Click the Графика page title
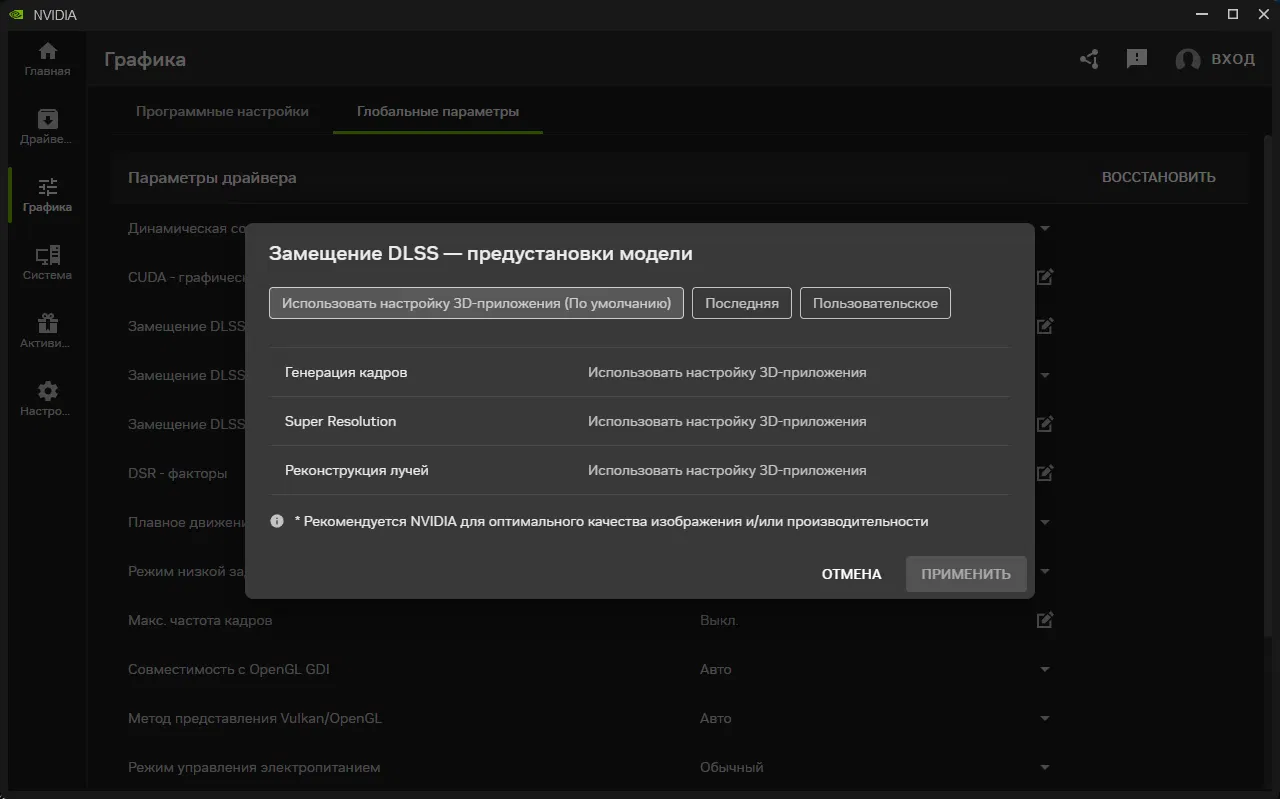The image size is (1280, 799). pos(145,59)
